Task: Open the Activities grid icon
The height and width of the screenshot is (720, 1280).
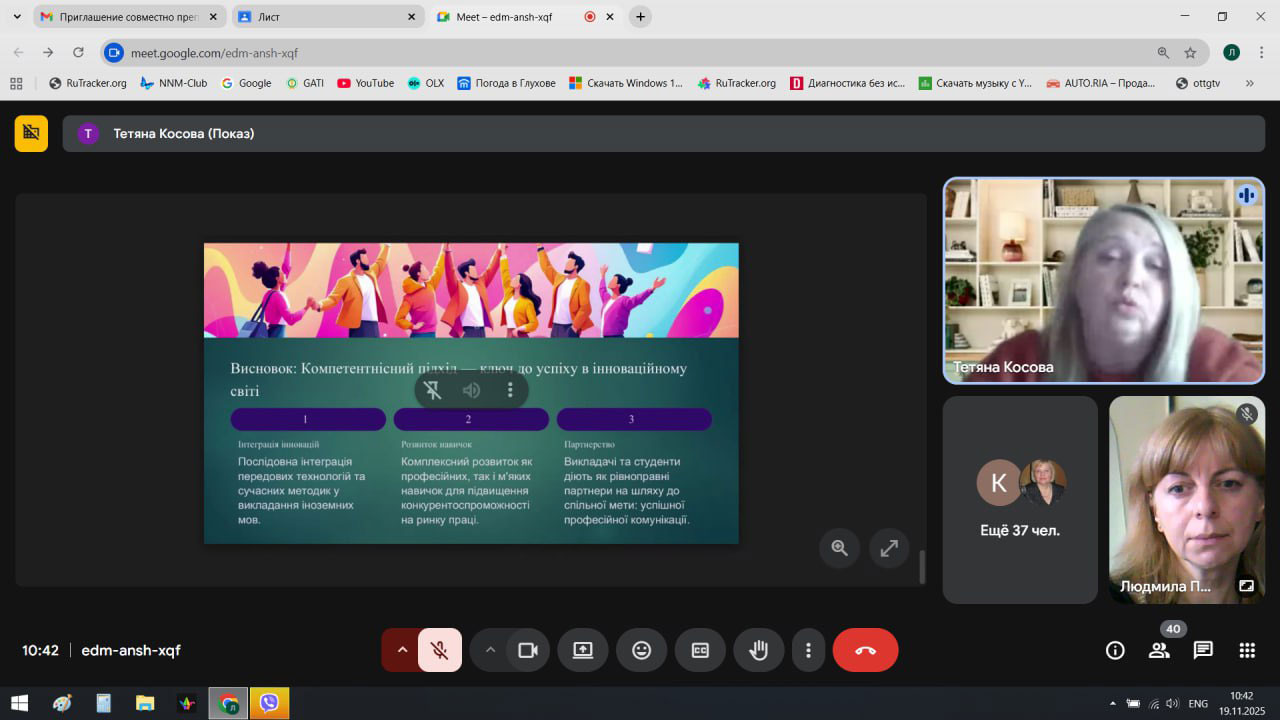Action: point(1247,650)
